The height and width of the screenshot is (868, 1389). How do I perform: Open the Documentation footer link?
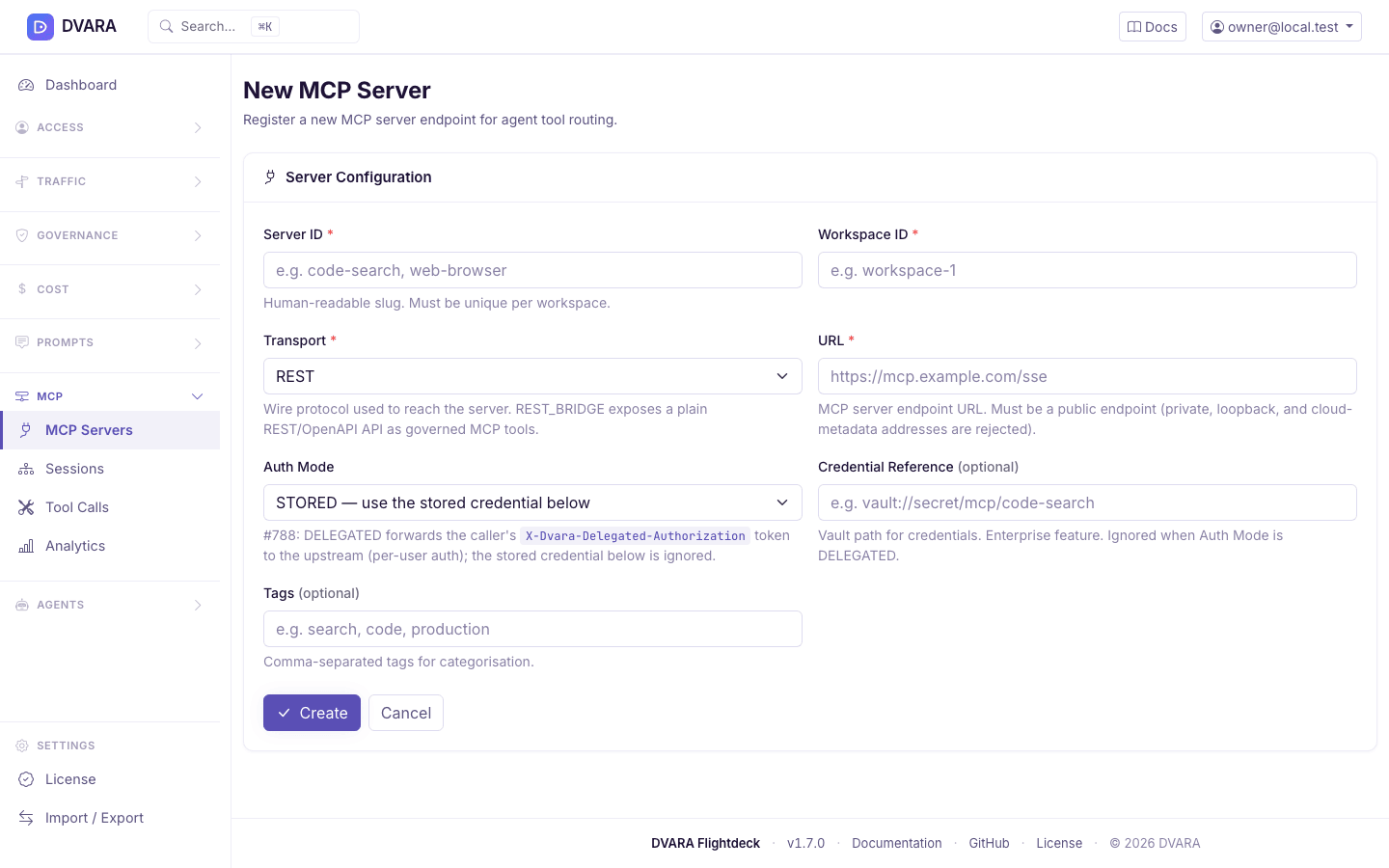[x=897, y=843]
